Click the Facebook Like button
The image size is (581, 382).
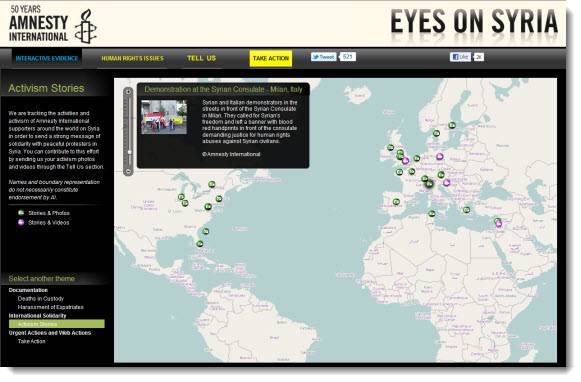click(460, 57)
